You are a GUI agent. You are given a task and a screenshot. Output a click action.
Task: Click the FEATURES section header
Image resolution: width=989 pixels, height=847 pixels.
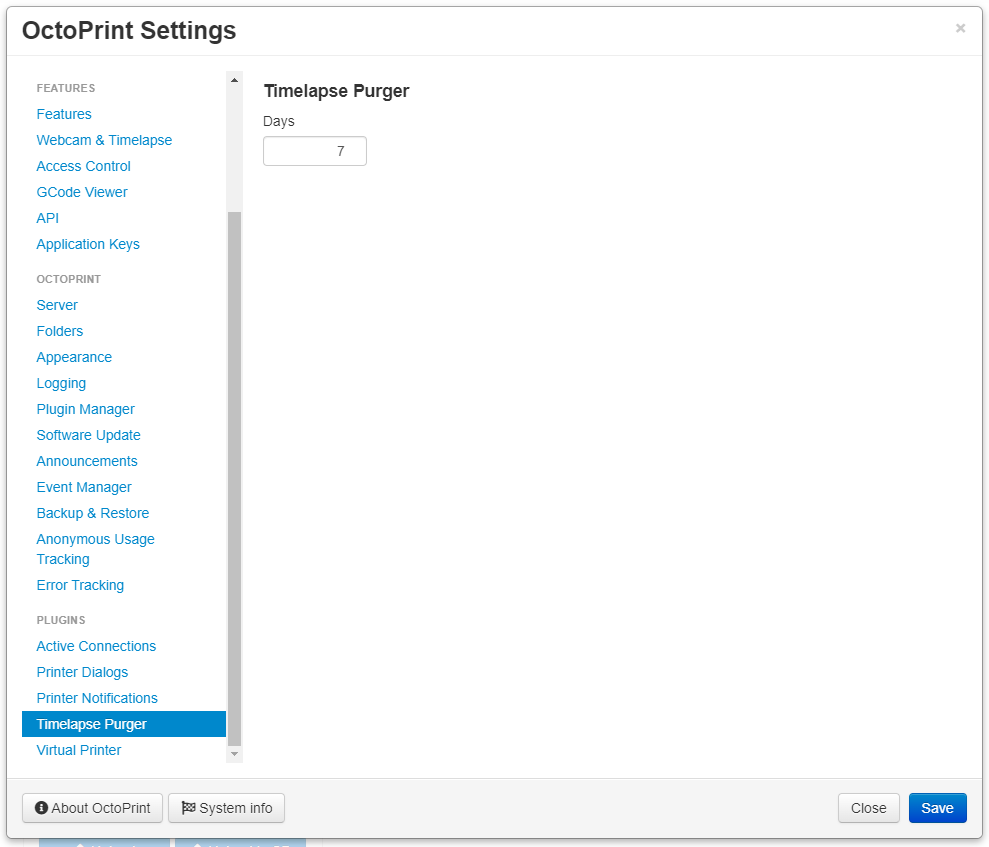66,88
